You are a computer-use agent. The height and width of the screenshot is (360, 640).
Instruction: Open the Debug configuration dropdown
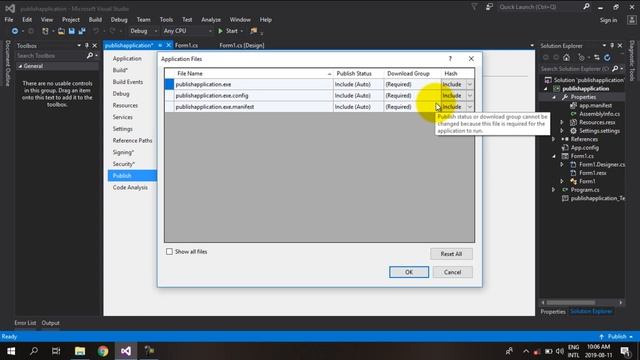pyautogui.click(x=144, y=31)
